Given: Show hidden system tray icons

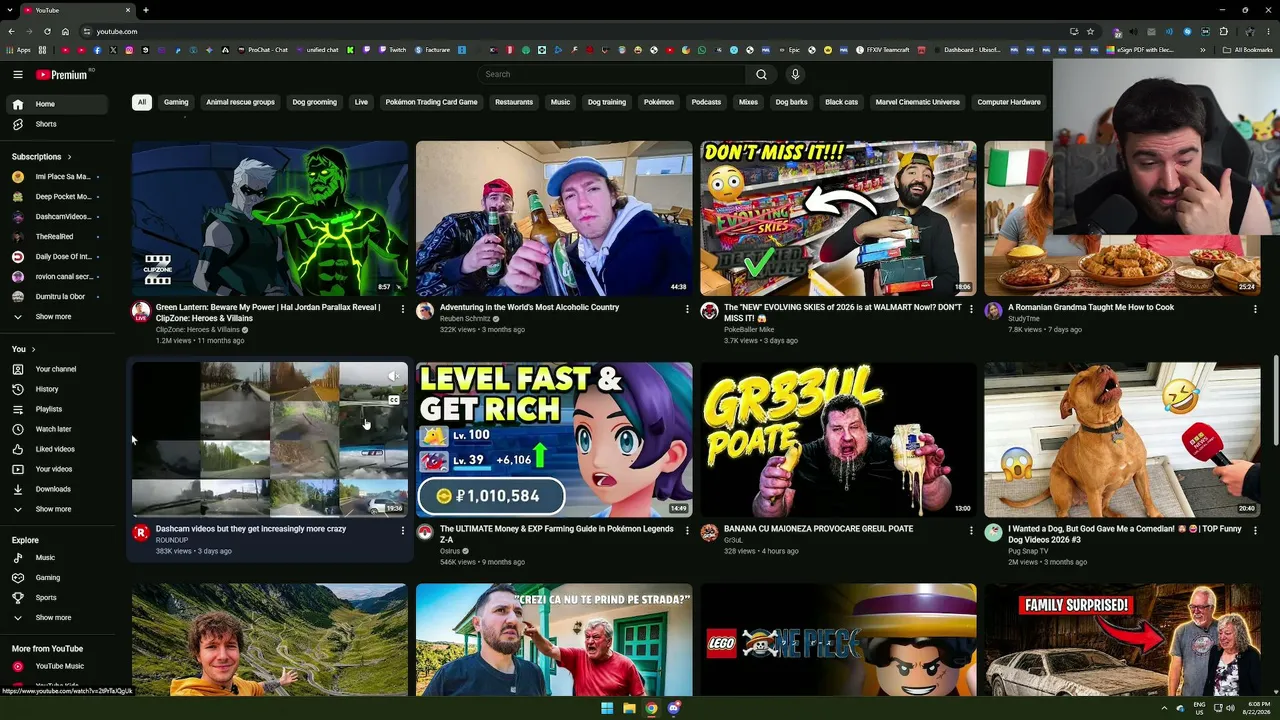Looking at the screenshot, I should tap(1164, 708).
